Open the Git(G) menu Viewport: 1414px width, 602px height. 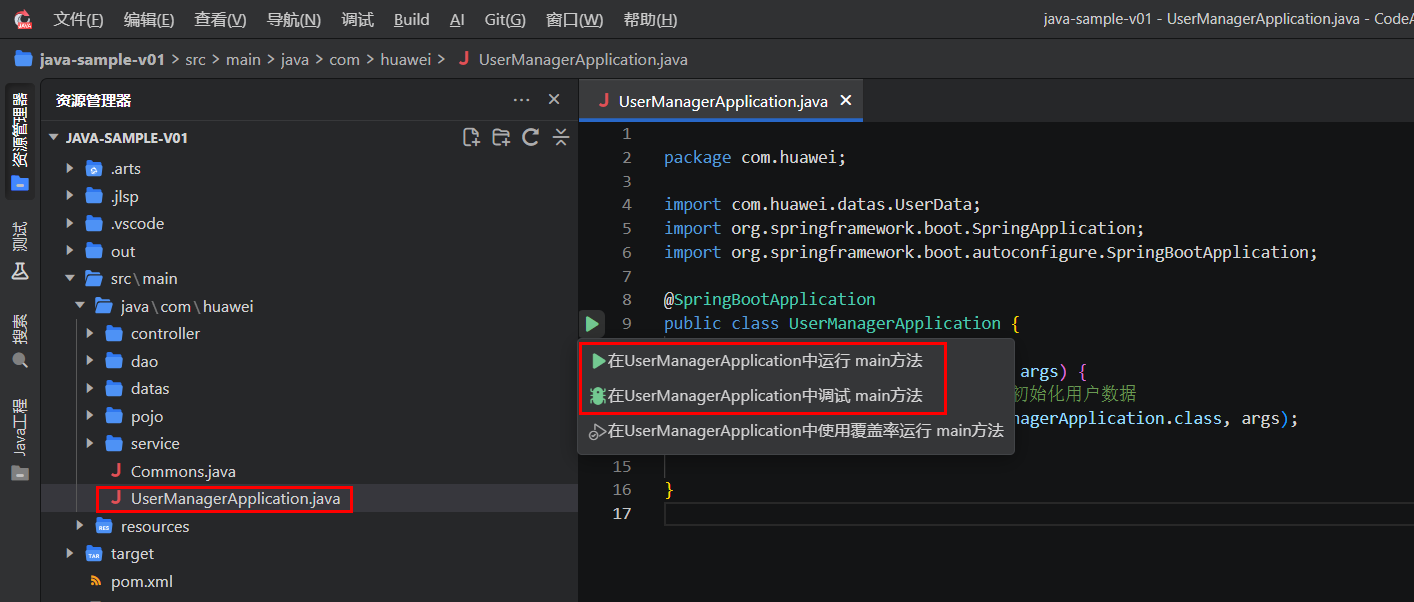(505, 20)
